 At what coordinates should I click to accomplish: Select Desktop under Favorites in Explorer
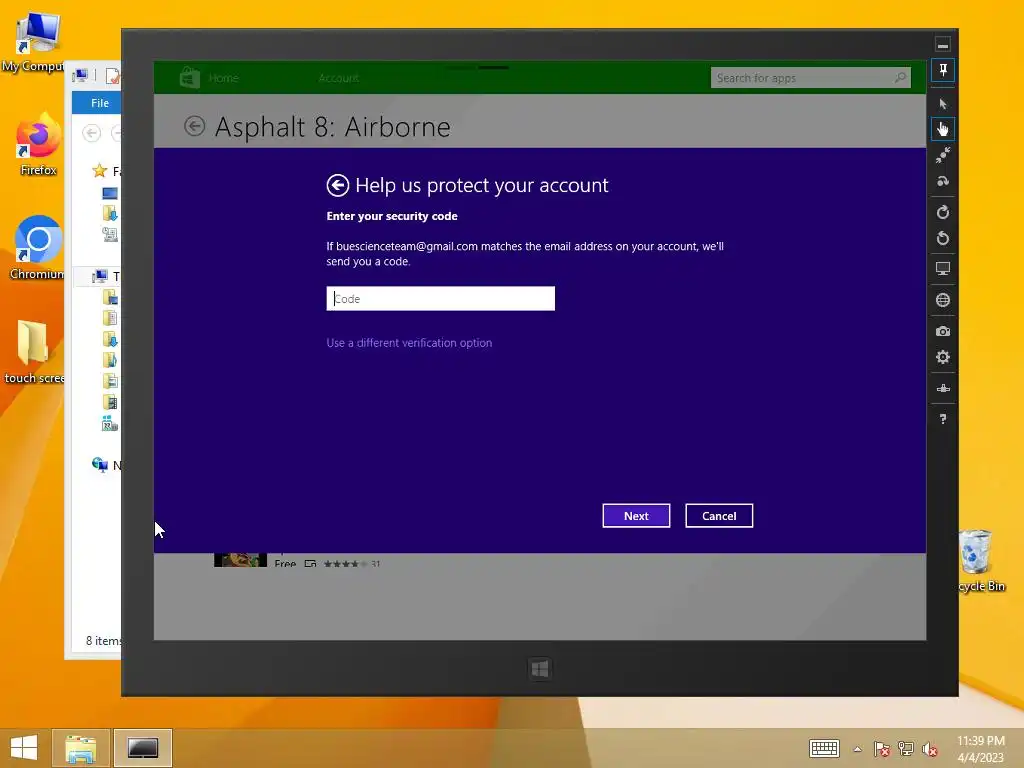point(110,193)
